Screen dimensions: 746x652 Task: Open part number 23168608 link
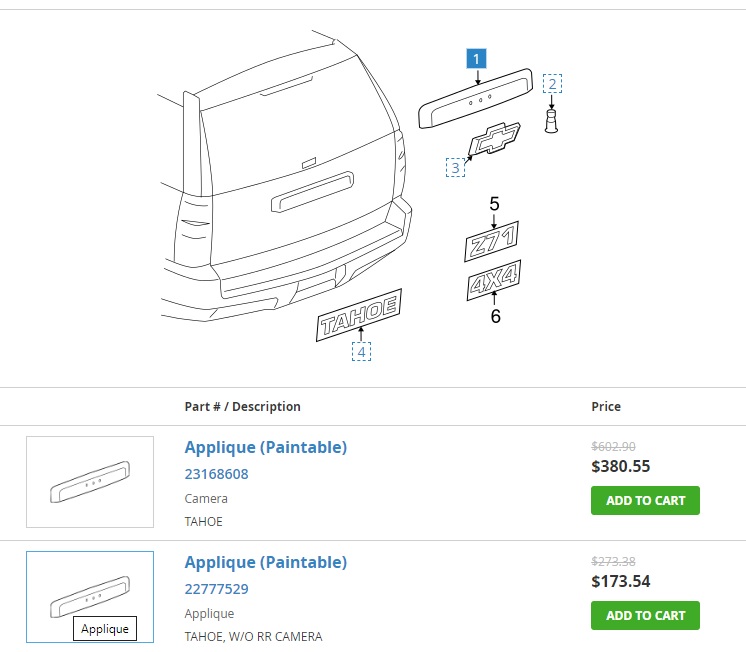216,474
